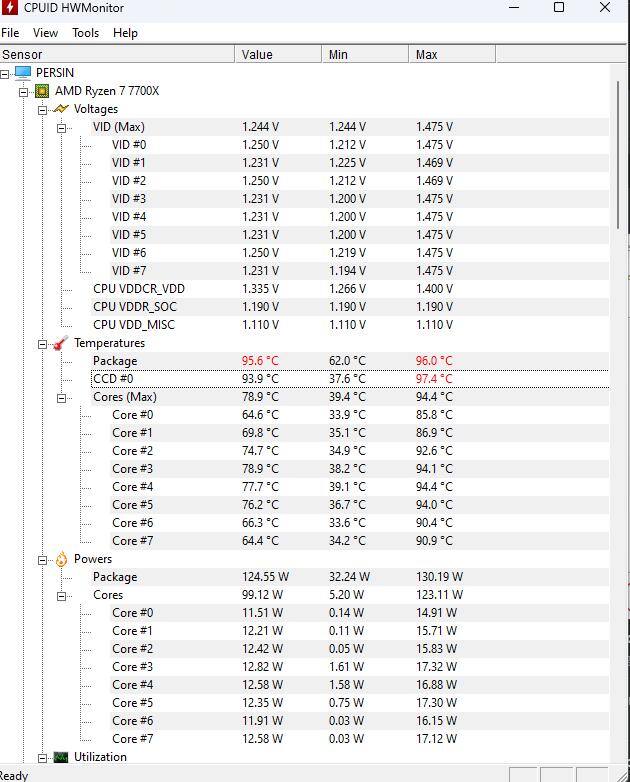Click the 62.0 °C package minimum value
630x782 pixels.
347,361
